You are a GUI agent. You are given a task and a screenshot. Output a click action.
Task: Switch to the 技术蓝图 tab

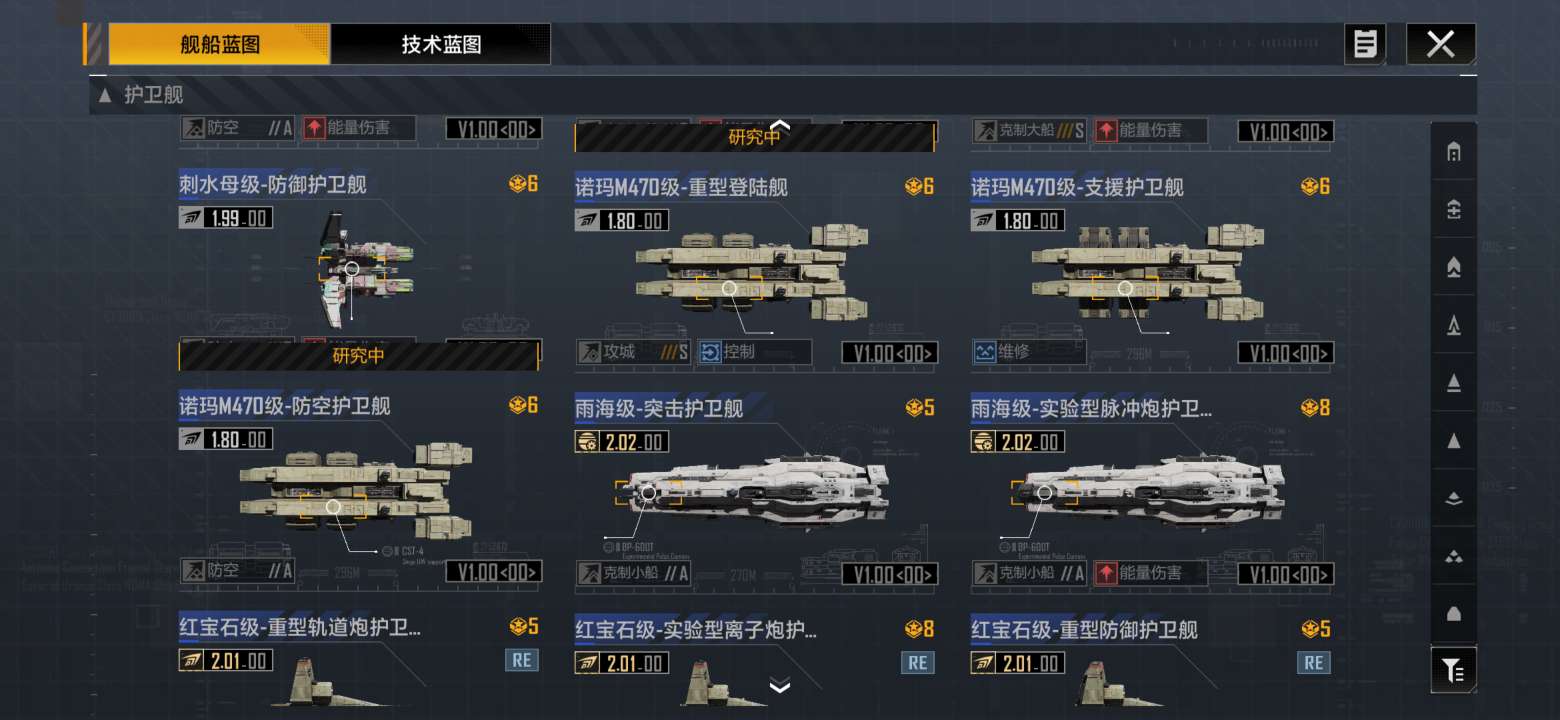(x=441, y=44)
